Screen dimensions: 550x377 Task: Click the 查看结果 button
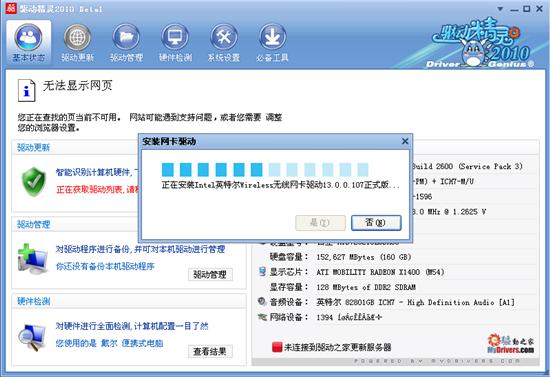pyautogui.click(x=210, y=351)
